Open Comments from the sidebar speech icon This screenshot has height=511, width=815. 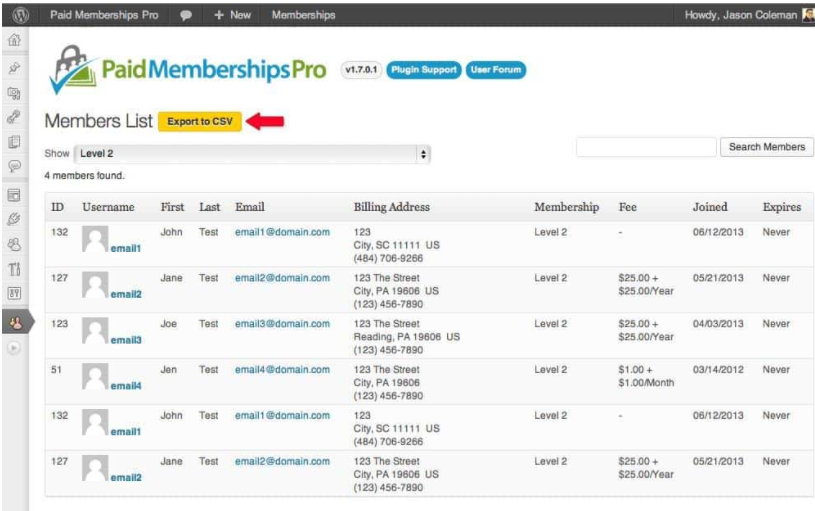(x=14, y=166)
